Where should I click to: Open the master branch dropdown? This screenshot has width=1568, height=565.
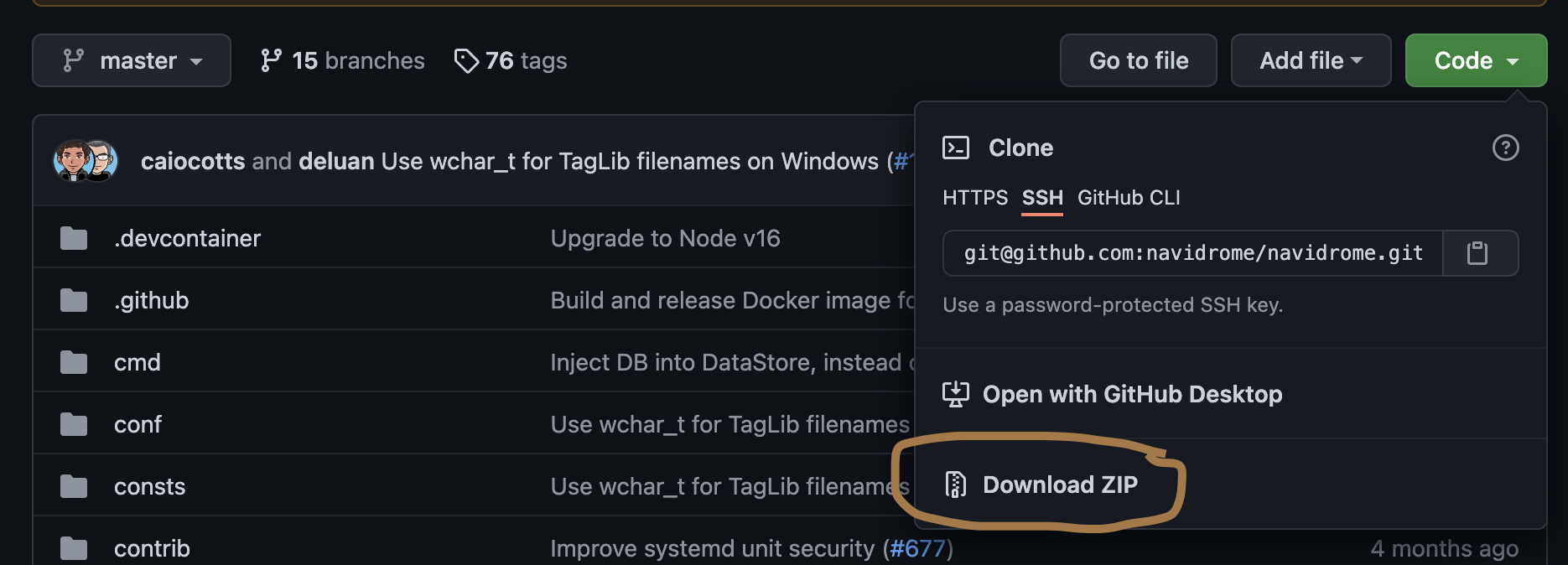point(131,60)
